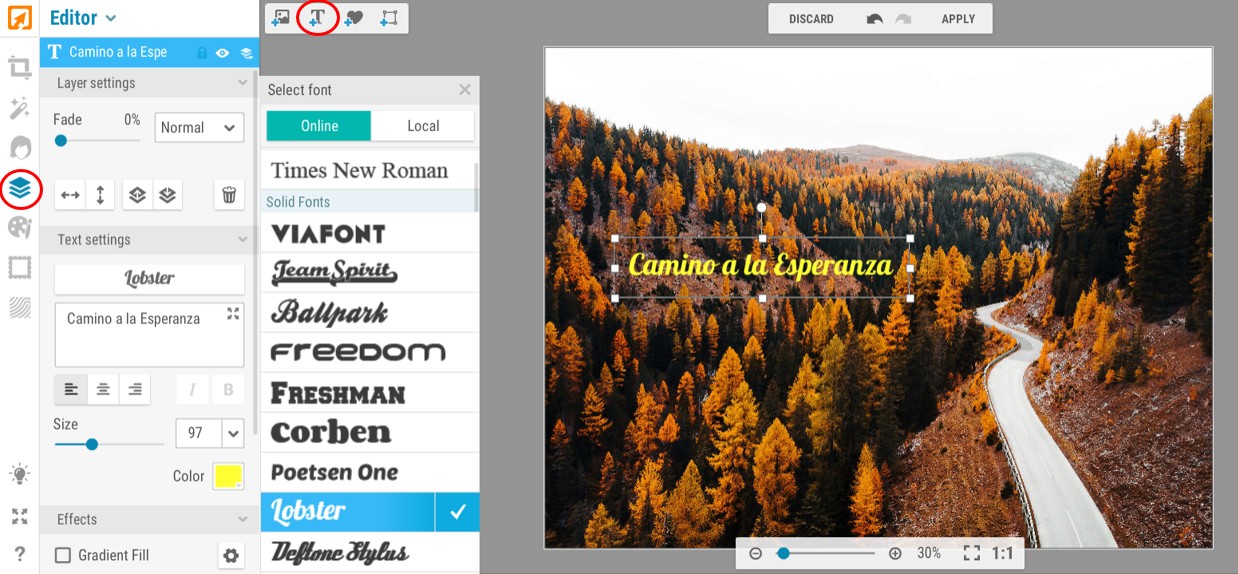1238x574 pixels.
Task: Click the Add Text layer icon
Action: (318, 17)
